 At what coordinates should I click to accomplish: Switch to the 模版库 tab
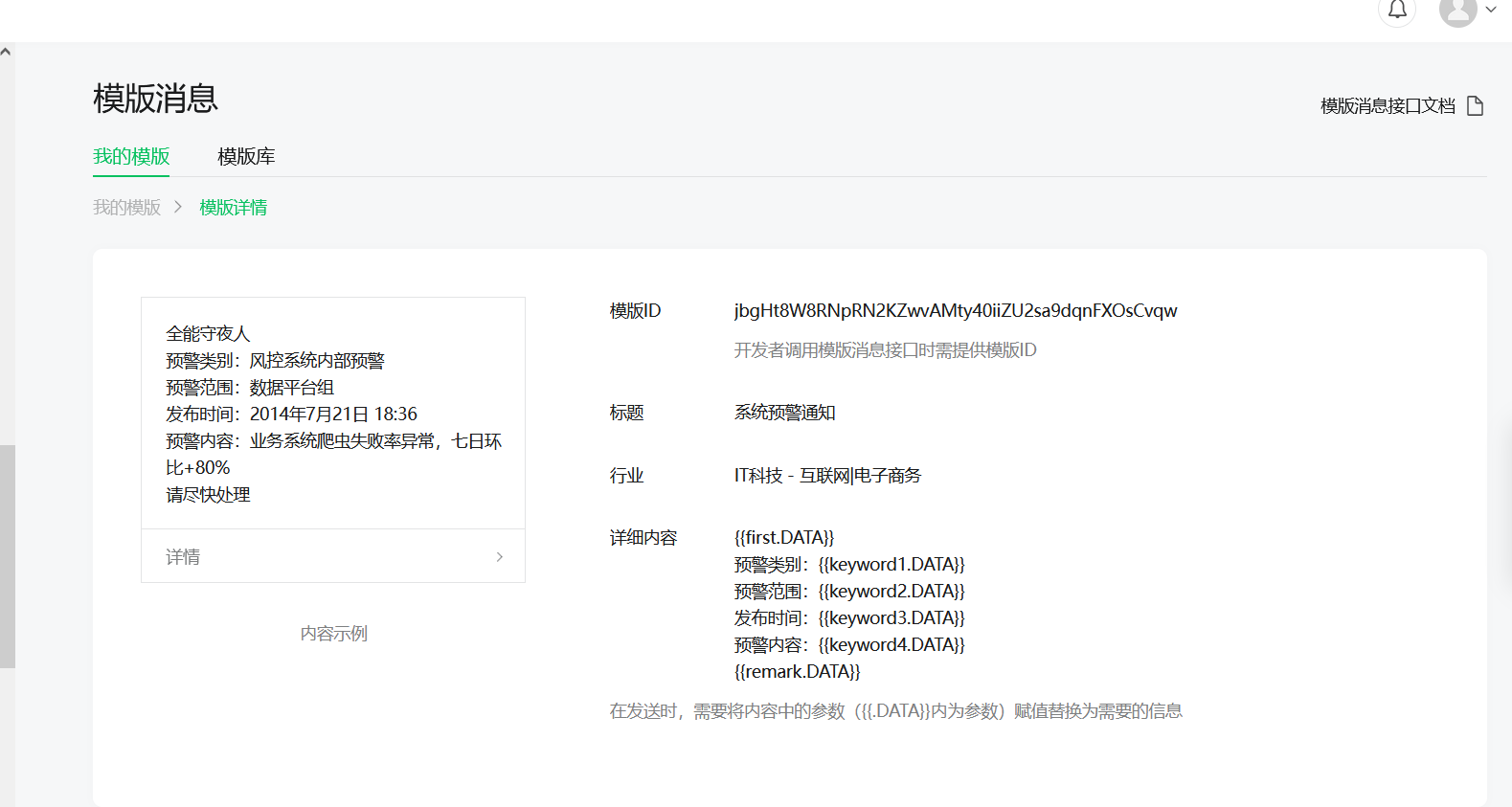click(246, 156)
